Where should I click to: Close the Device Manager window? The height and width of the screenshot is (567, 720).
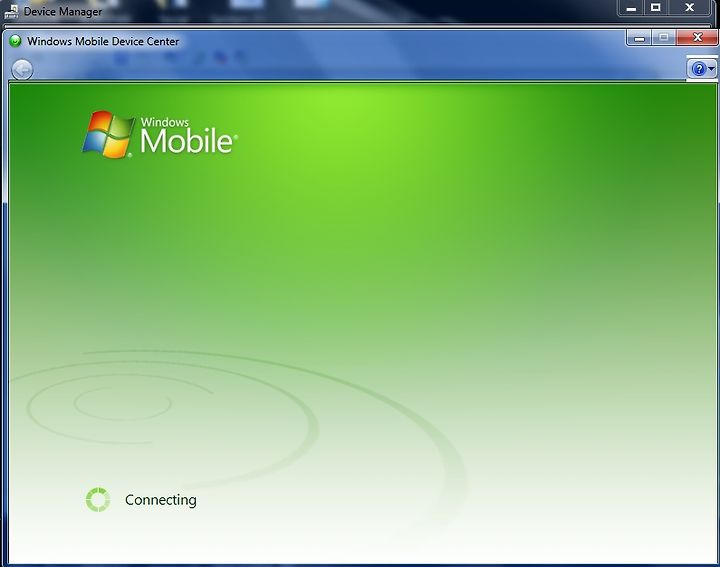(689, 8)
